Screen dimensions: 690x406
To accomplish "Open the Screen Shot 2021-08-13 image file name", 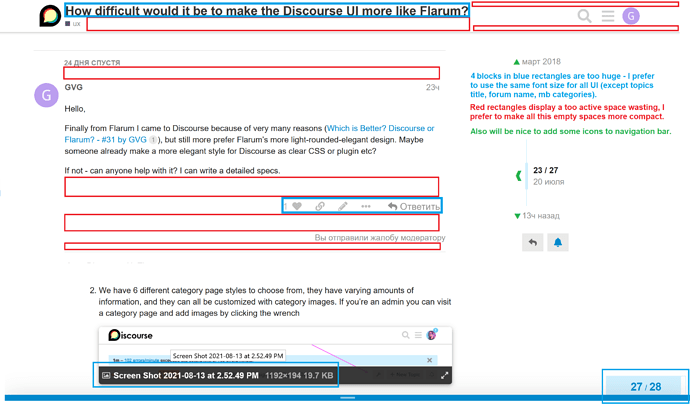I will 186,375.
